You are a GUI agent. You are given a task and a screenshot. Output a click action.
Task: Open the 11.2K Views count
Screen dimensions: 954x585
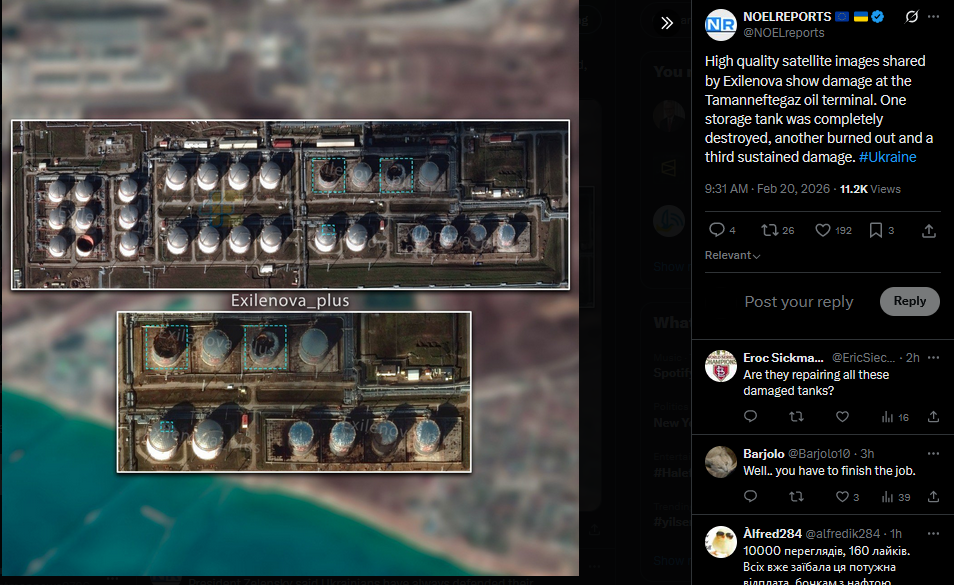pos(870,189)
